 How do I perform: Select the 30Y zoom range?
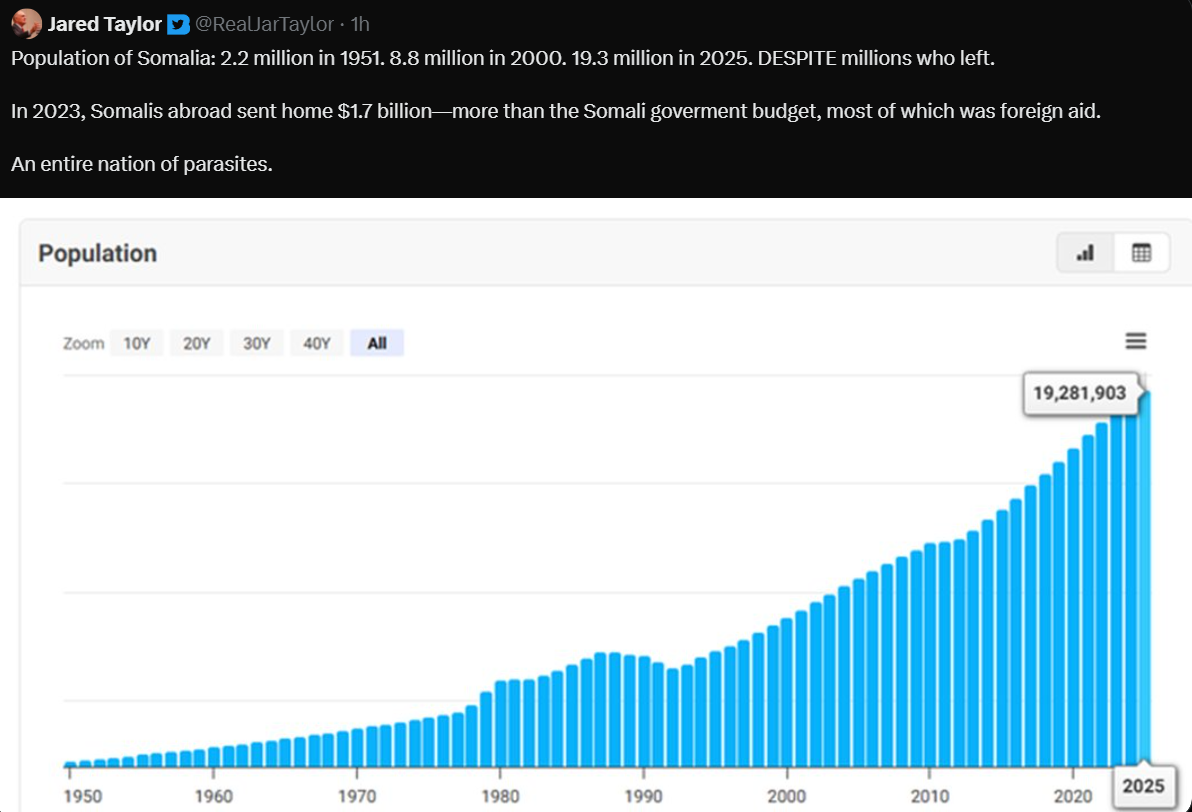coord(257,344)
